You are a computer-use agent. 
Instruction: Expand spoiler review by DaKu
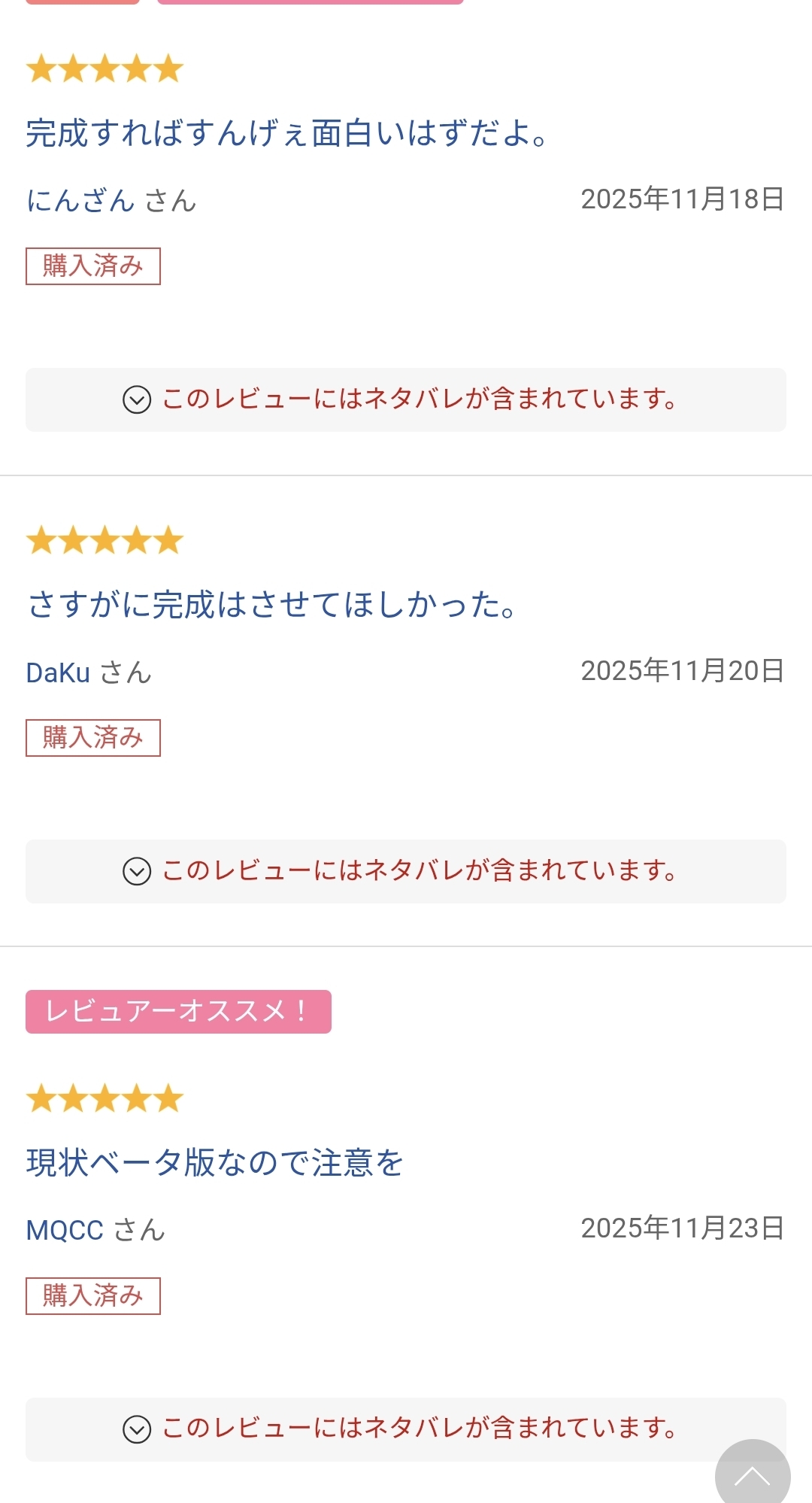[406, 871]
